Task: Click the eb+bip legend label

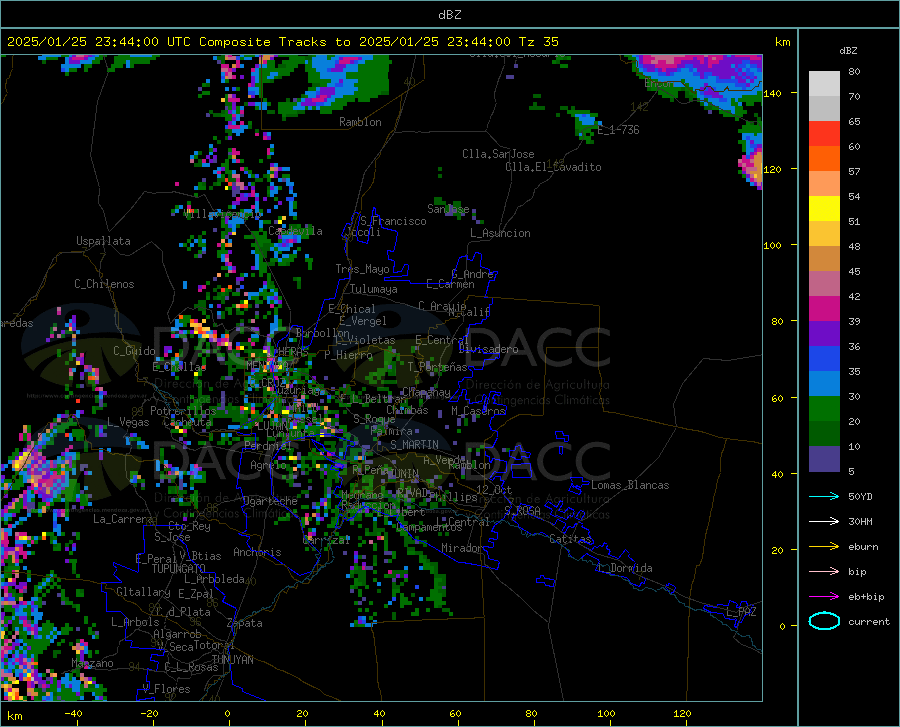Action: 866,597
